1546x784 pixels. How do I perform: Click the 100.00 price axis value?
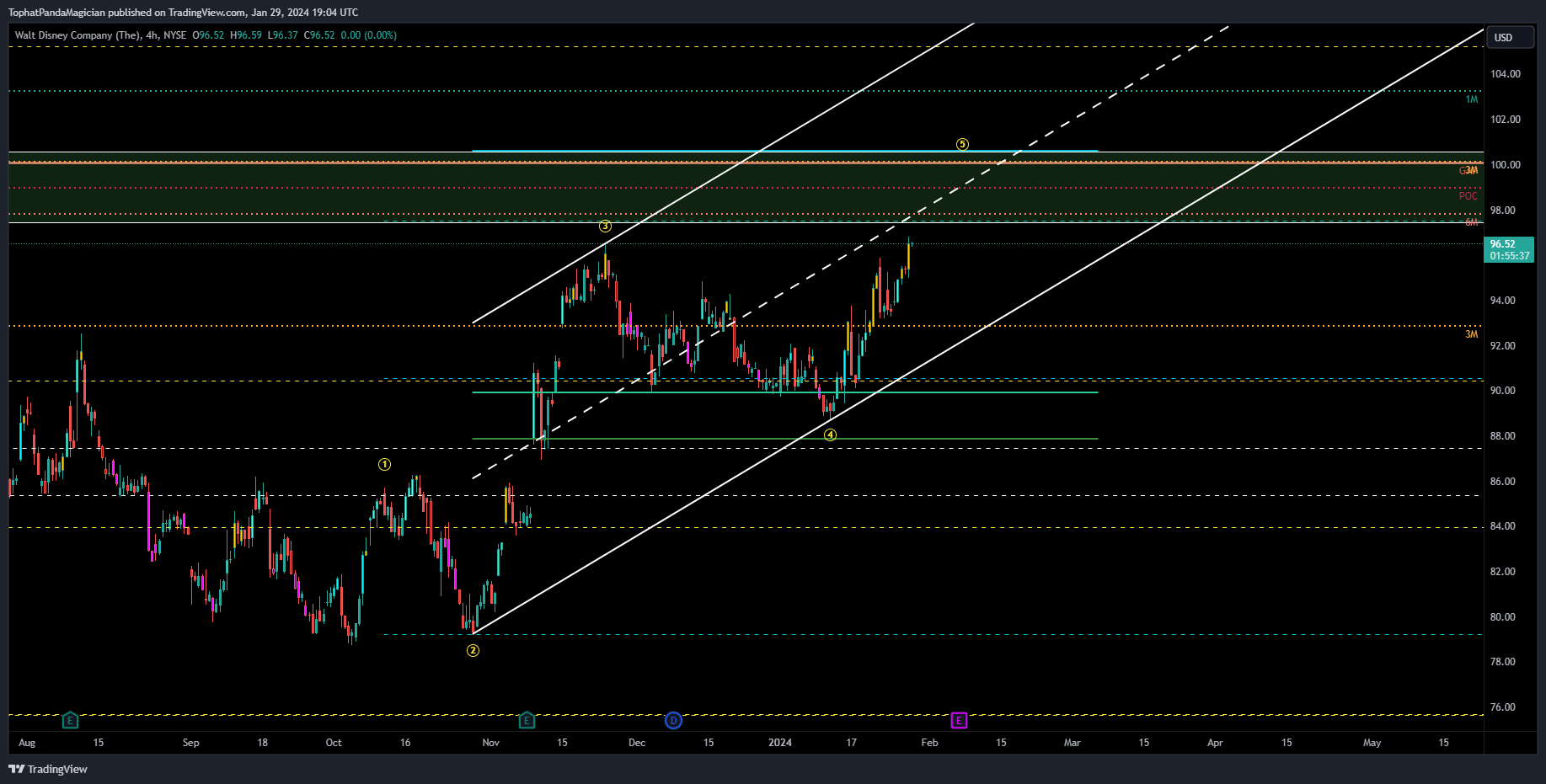(1505, 165)
